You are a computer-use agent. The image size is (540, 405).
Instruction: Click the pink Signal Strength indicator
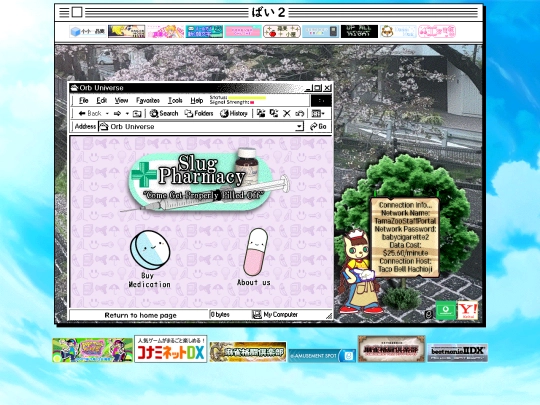[252, 102]
